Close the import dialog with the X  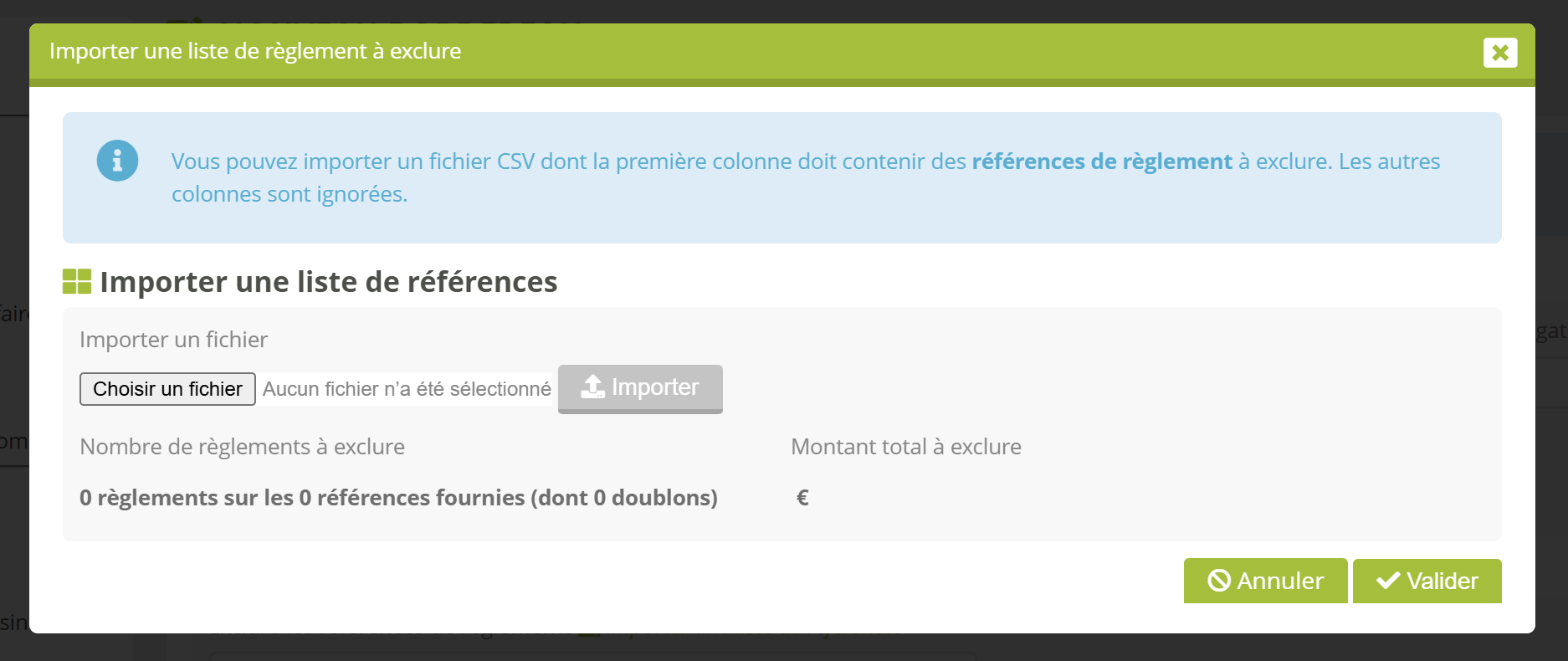(x=1500, y=53)
